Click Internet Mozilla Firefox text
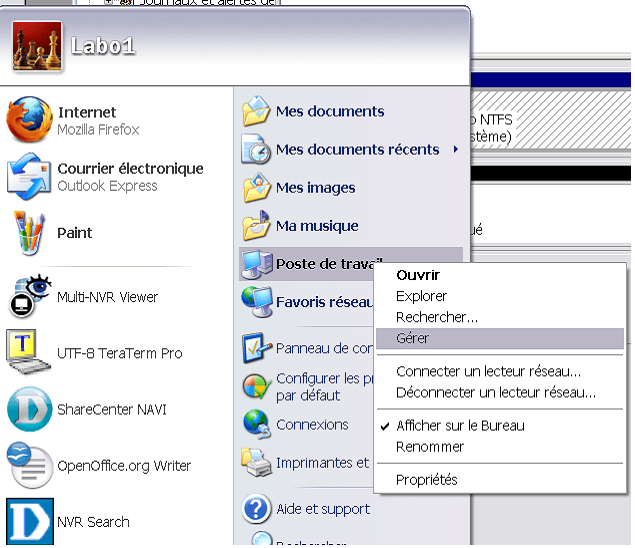This screenshot has height=548, width=635. (x=98, y=121)
